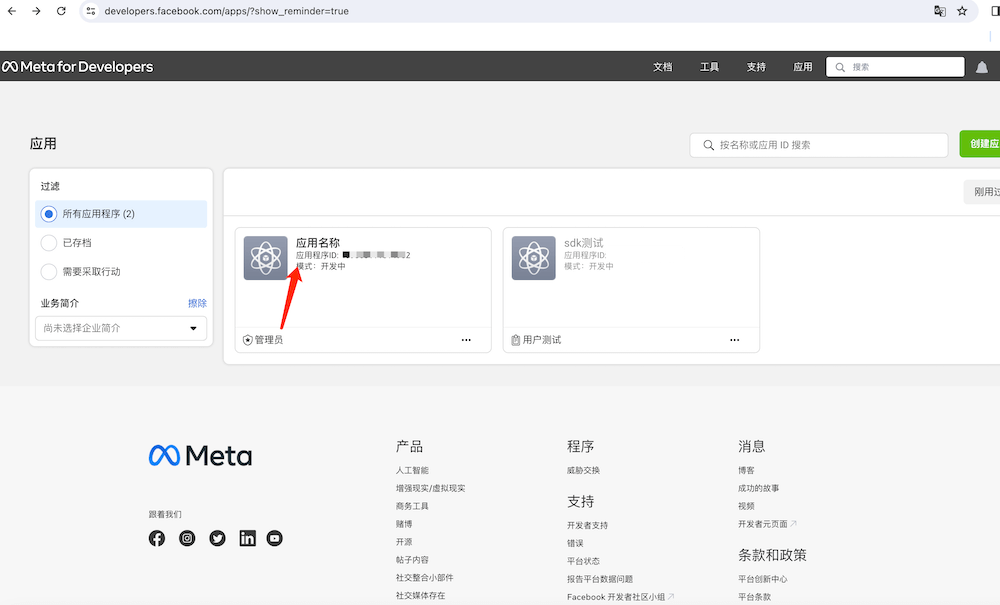Viewport: 1000px width, 605px height.
Task: Open the Facebook social icon in footer
Action: pyautogui.click(x=157, y=538)
